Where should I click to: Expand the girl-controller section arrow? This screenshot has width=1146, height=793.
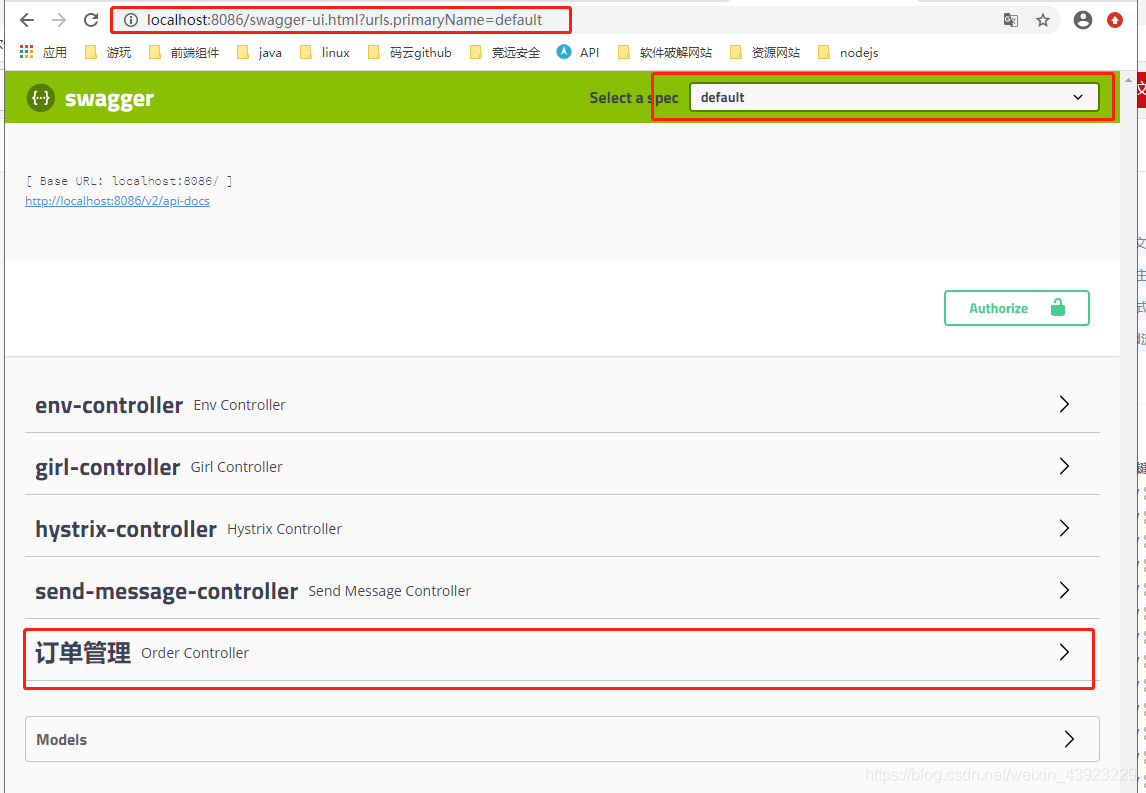point(1064,466)
